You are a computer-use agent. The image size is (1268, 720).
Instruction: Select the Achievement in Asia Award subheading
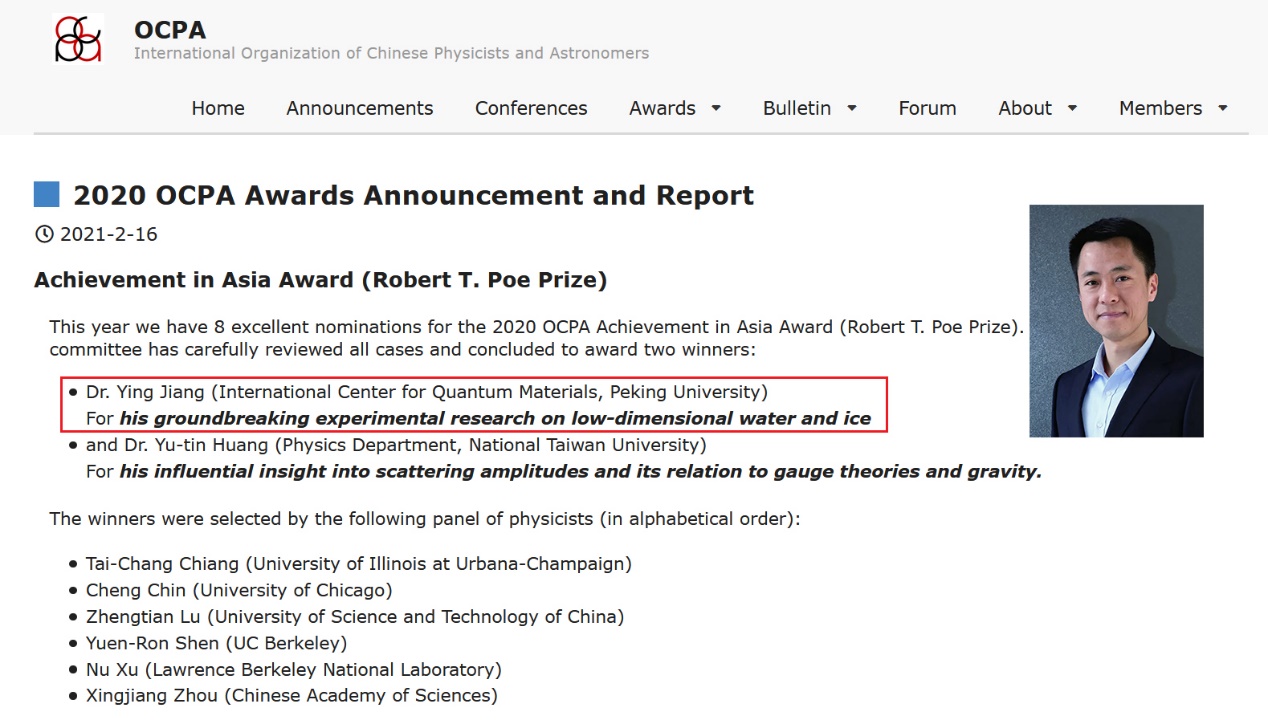(x=320, y=280)
